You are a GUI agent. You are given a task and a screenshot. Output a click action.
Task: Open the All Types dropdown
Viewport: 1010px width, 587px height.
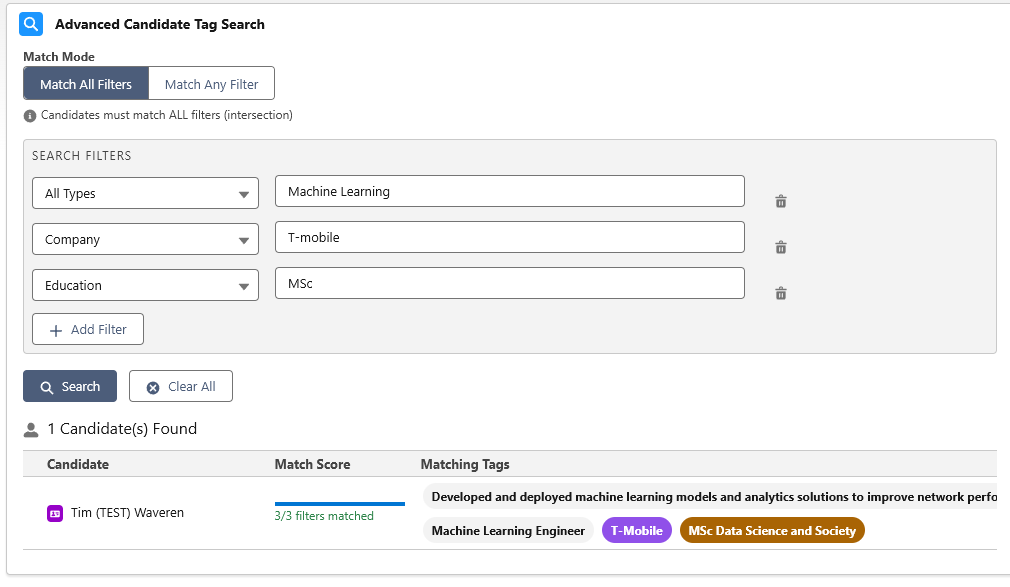coord(144,191)
